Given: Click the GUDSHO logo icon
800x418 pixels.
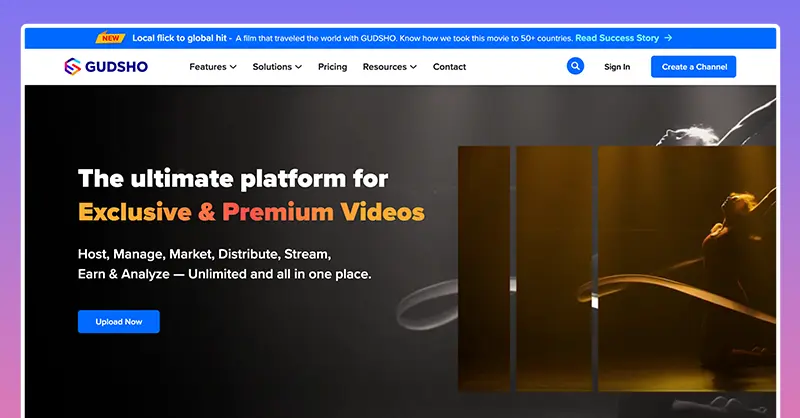Looking at the screenshot, I should click(x=72, y=67).
